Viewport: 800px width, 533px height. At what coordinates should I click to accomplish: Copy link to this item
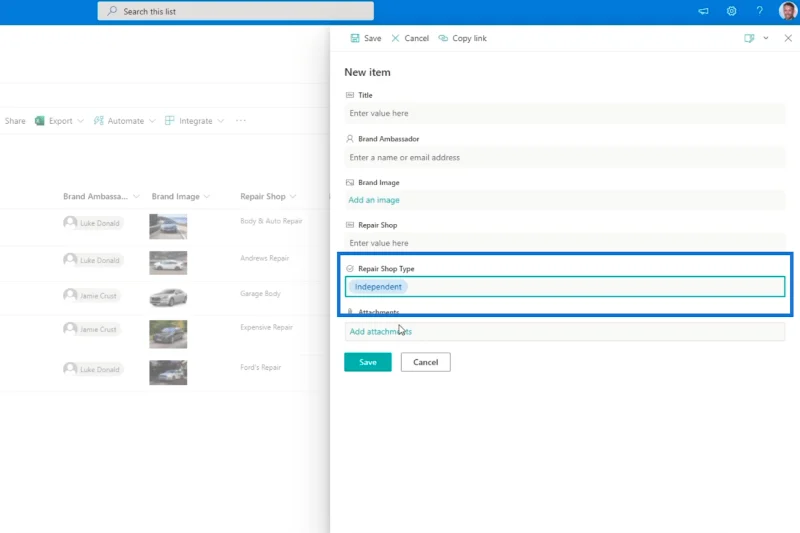point(463,38)
